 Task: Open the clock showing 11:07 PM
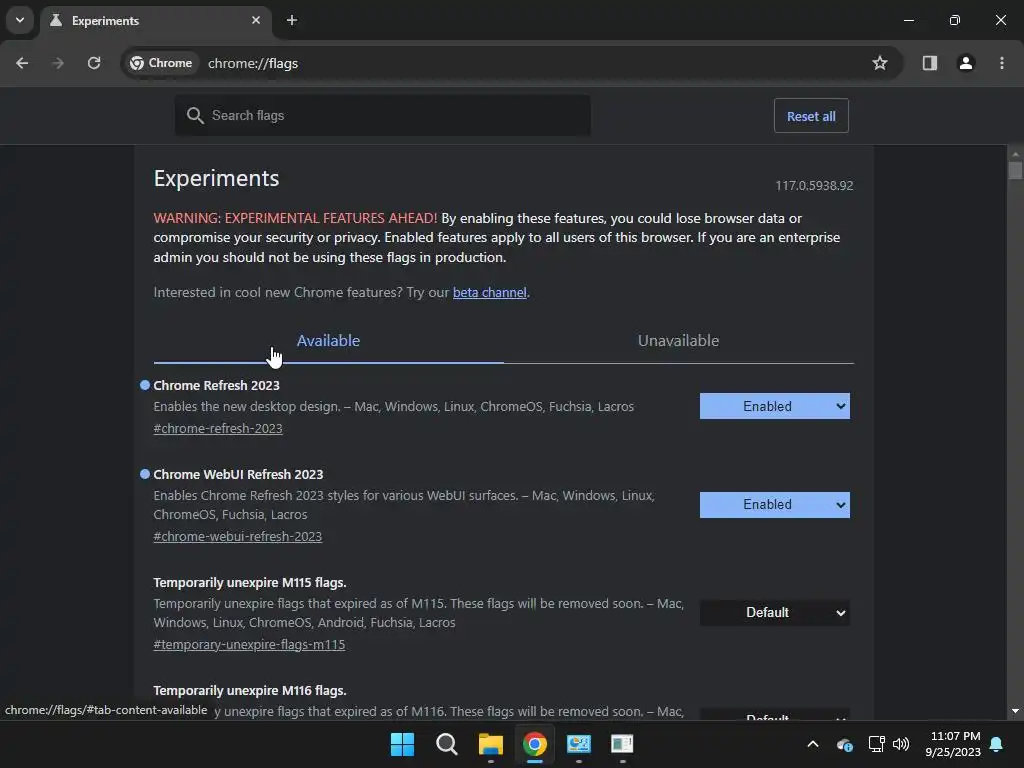point(953,744)
